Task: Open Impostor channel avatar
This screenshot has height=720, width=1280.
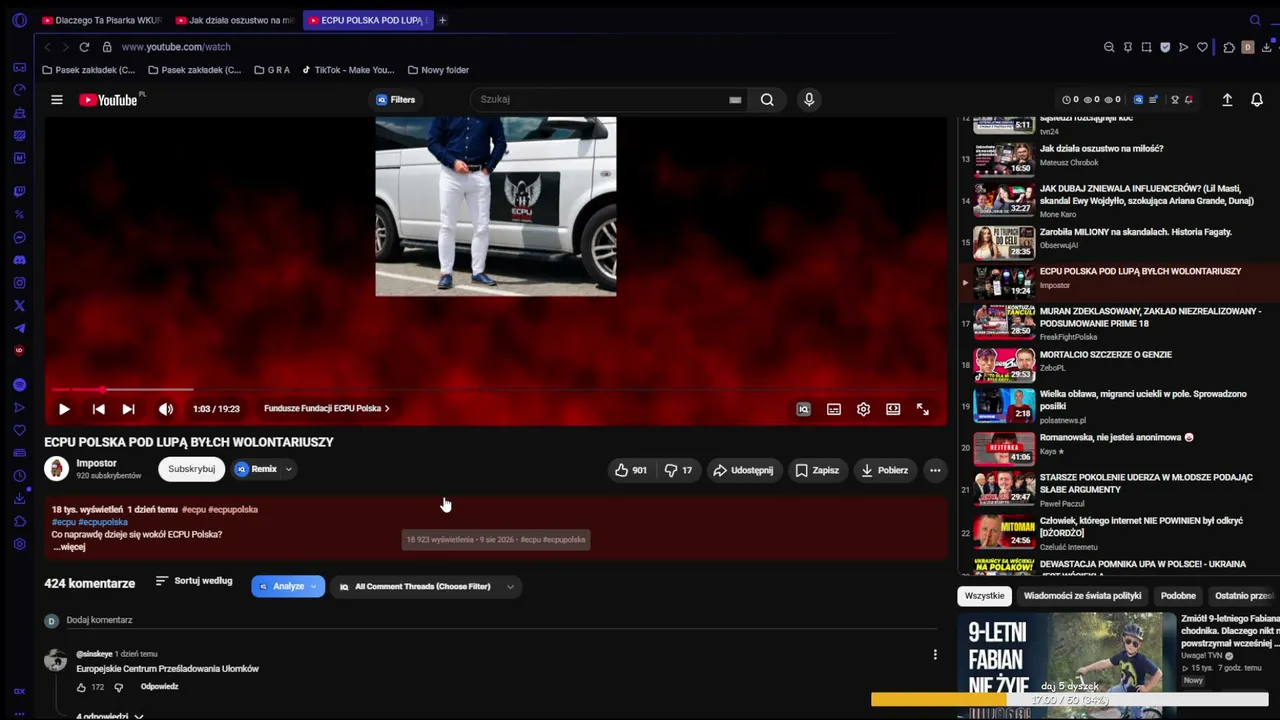Action: [x=57, y=468]
